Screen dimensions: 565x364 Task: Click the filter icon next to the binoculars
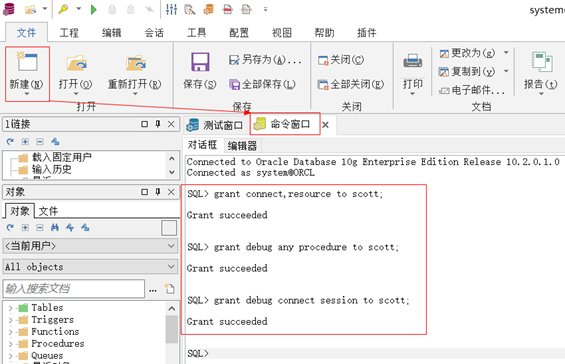70,227
